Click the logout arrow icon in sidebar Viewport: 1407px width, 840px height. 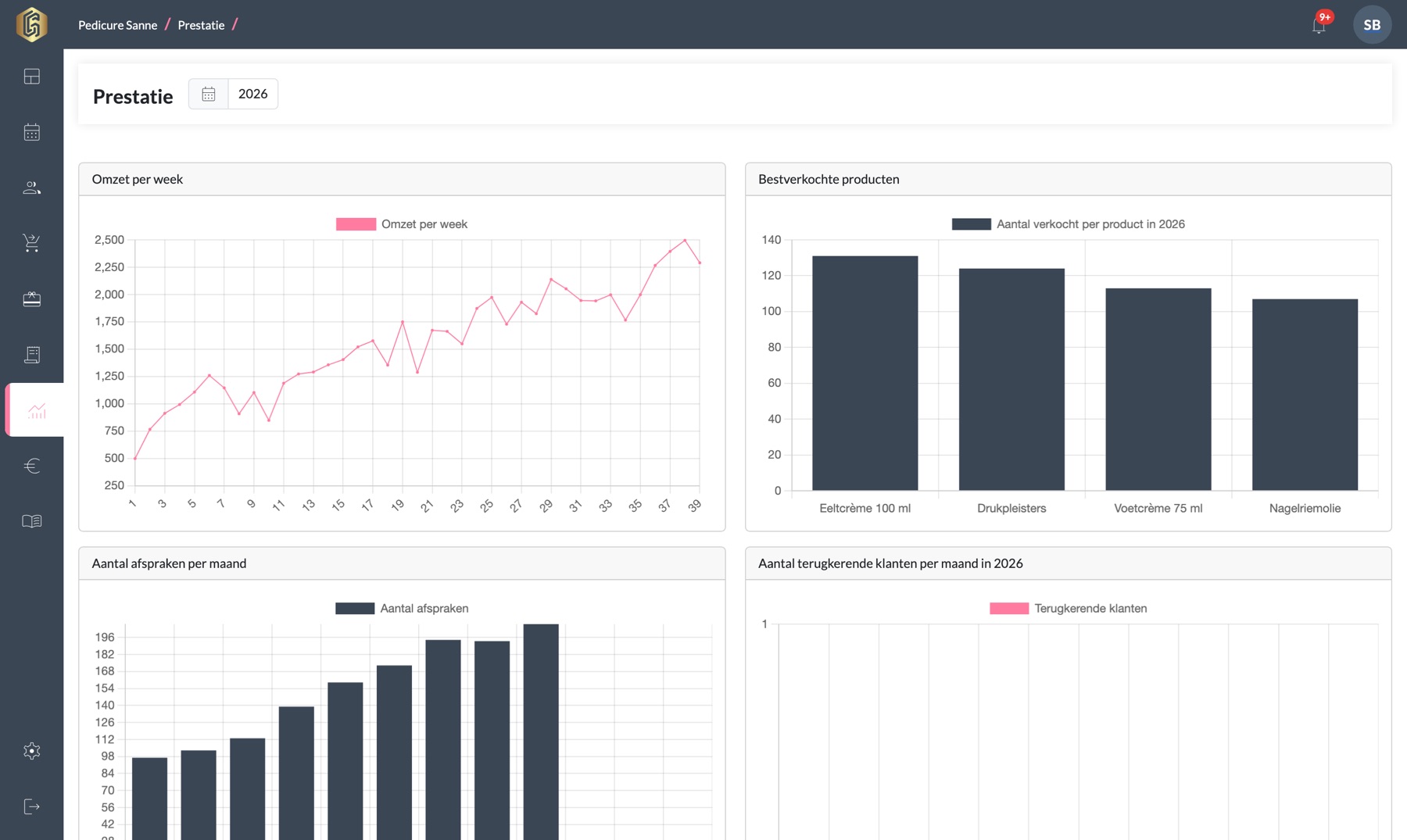tap(32, 806)
